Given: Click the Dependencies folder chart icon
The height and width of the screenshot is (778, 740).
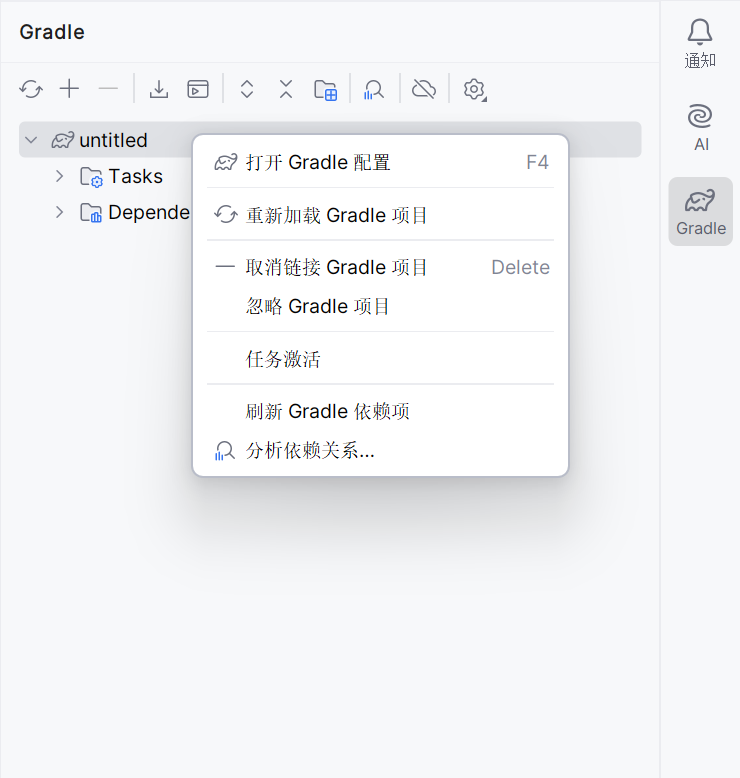Looking at the screenshot, I should [x=91, y=213].
